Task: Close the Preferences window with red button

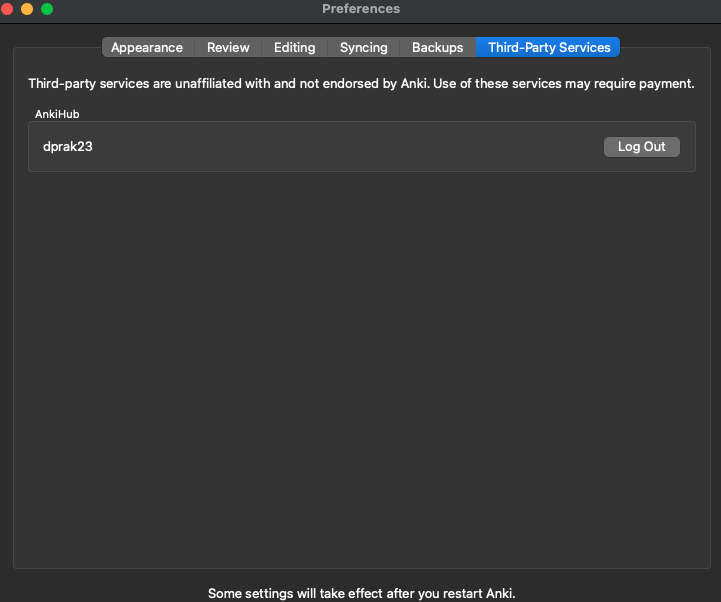Action: click(x=8, y=9)
